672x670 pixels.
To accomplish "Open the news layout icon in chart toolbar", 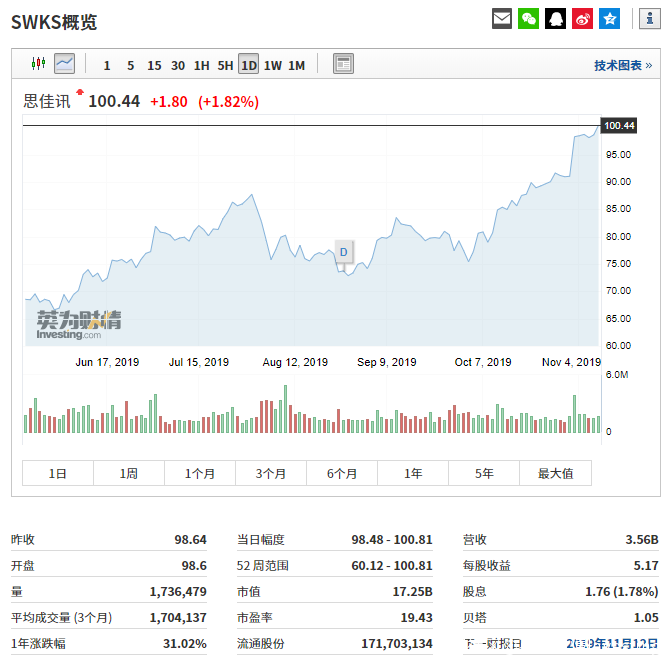I will tap(343, 64).
